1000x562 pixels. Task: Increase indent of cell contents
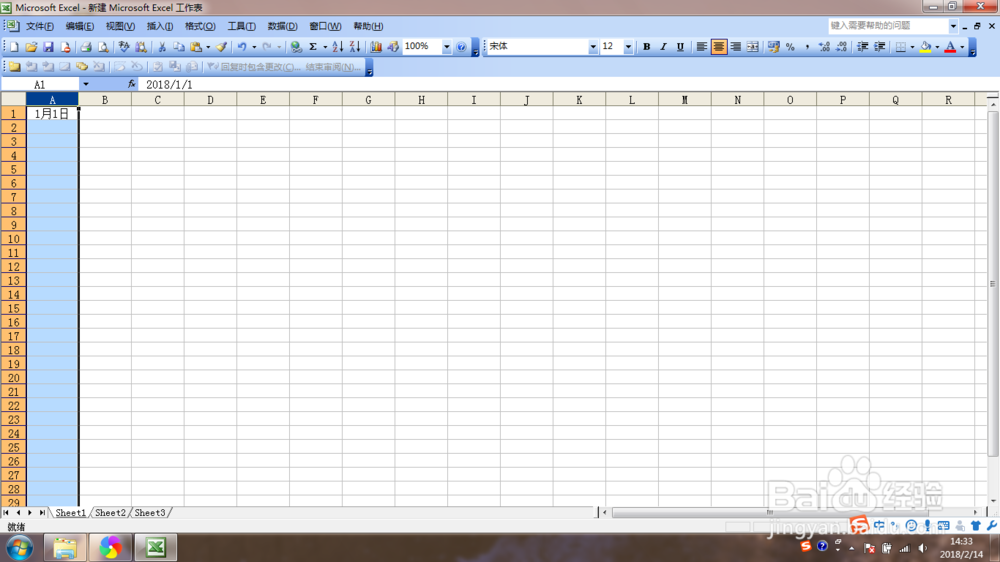coord(879,47)
